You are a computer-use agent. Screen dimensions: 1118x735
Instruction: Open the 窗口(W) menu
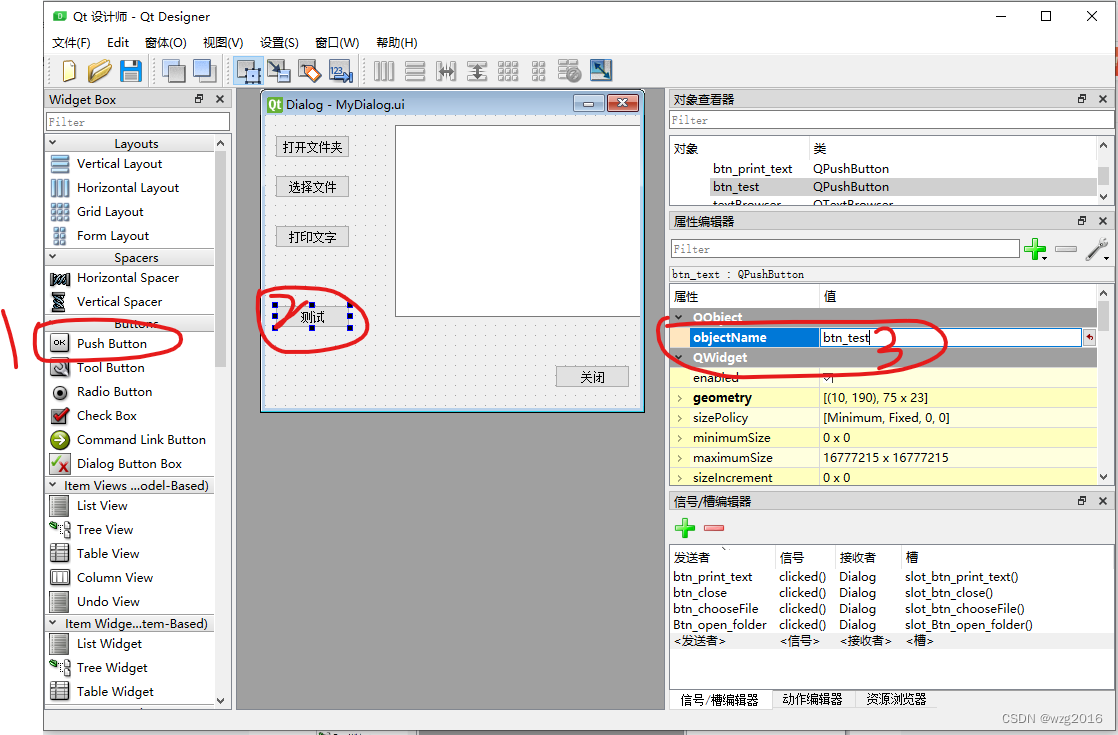tap(337, 42)
